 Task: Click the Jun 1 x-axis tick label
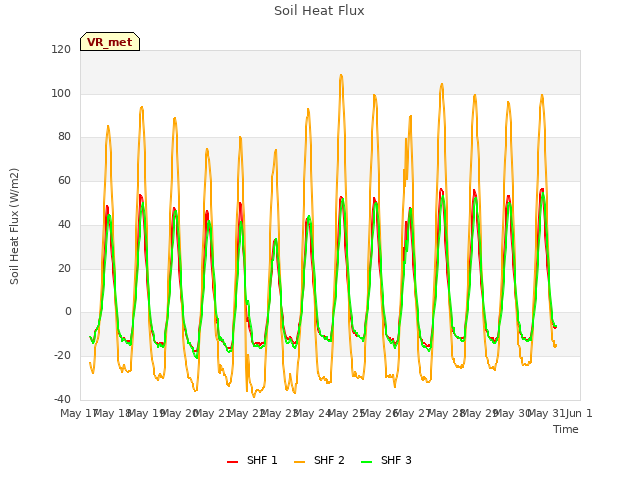coord(579,413)
